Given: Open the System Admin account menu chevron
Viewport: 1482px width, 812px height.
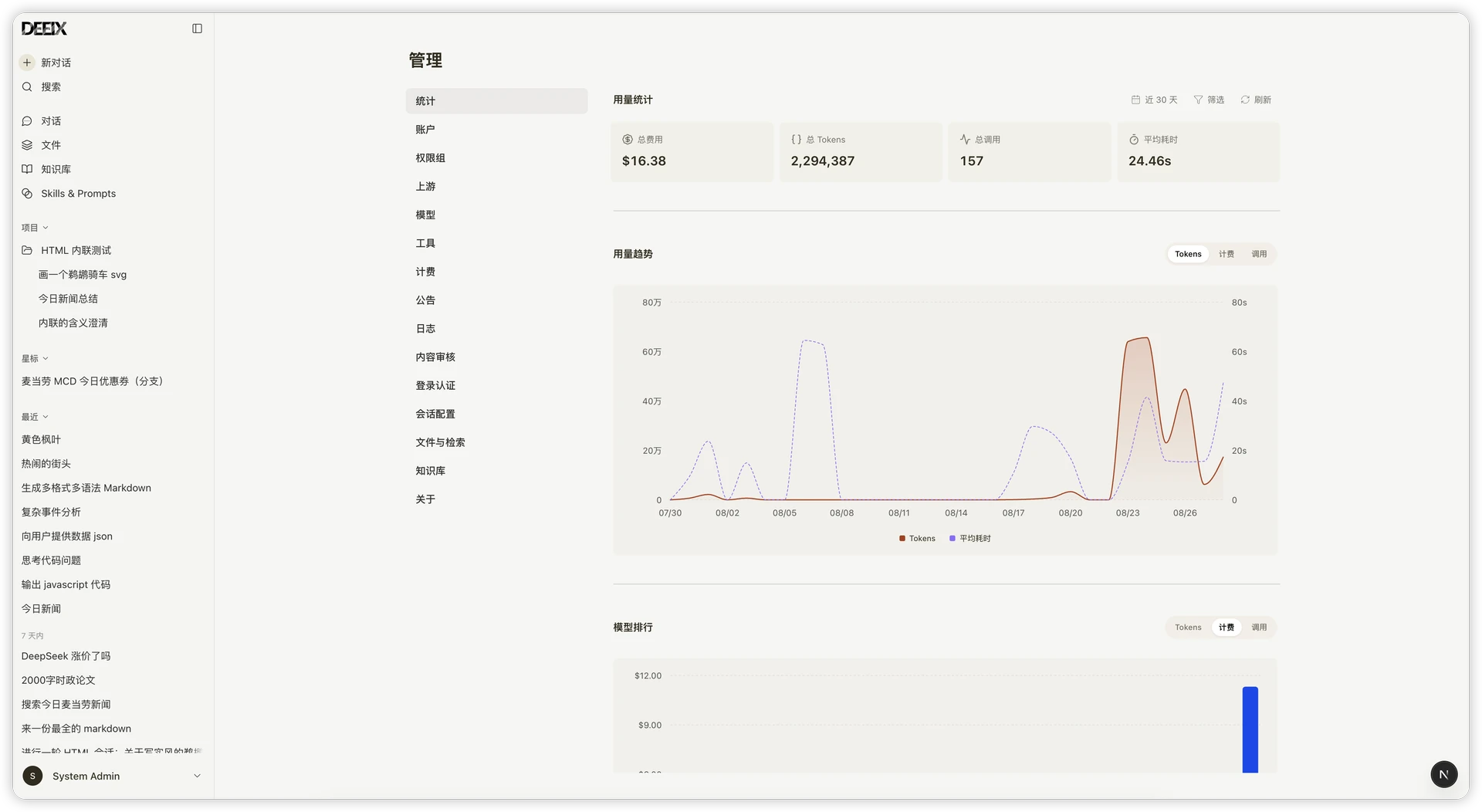Looking at the screenshot, I should [197, 776].
